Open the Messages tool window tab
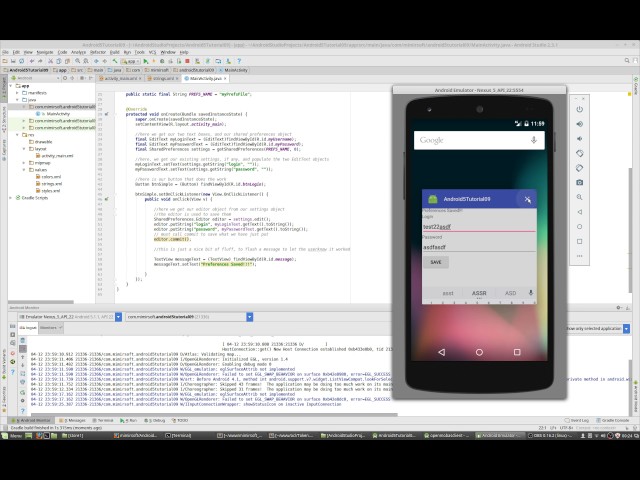The height and width of the screenshot is (480, 640). pos(72,420)
